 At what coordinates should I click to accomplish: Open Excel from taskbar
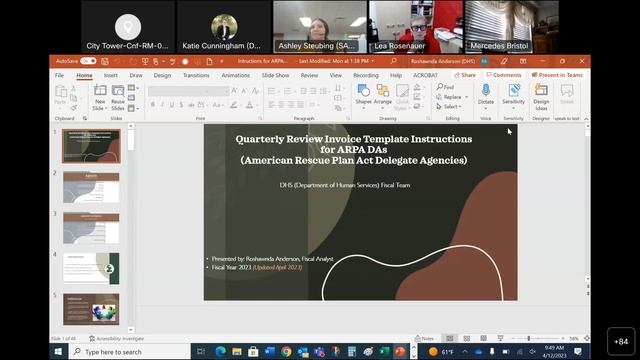click(384, 351)
